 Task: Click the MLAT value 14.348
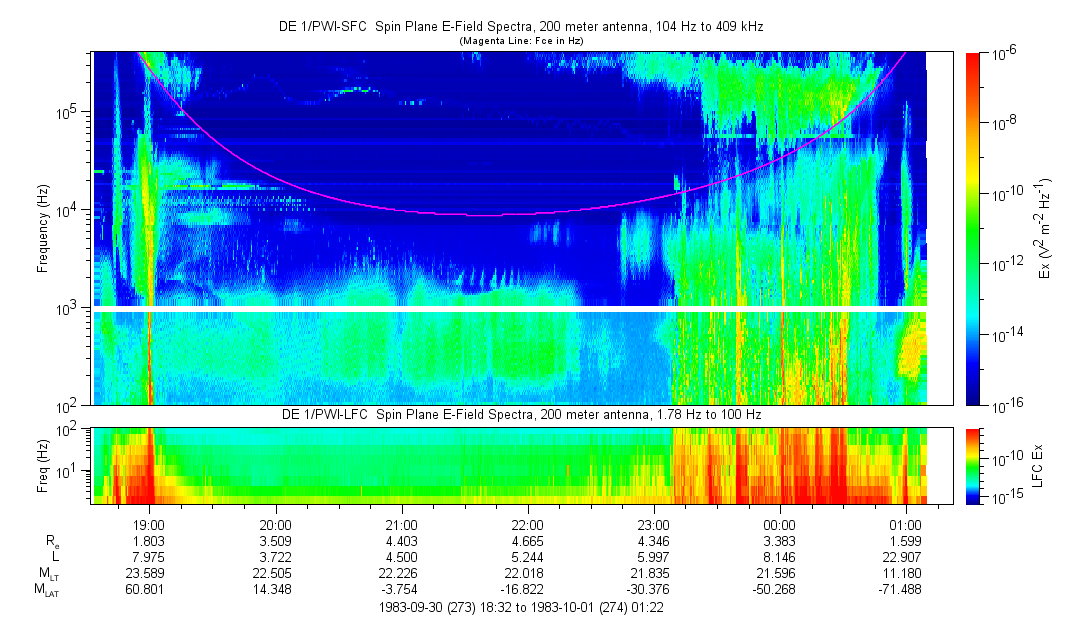coord(272,590)
